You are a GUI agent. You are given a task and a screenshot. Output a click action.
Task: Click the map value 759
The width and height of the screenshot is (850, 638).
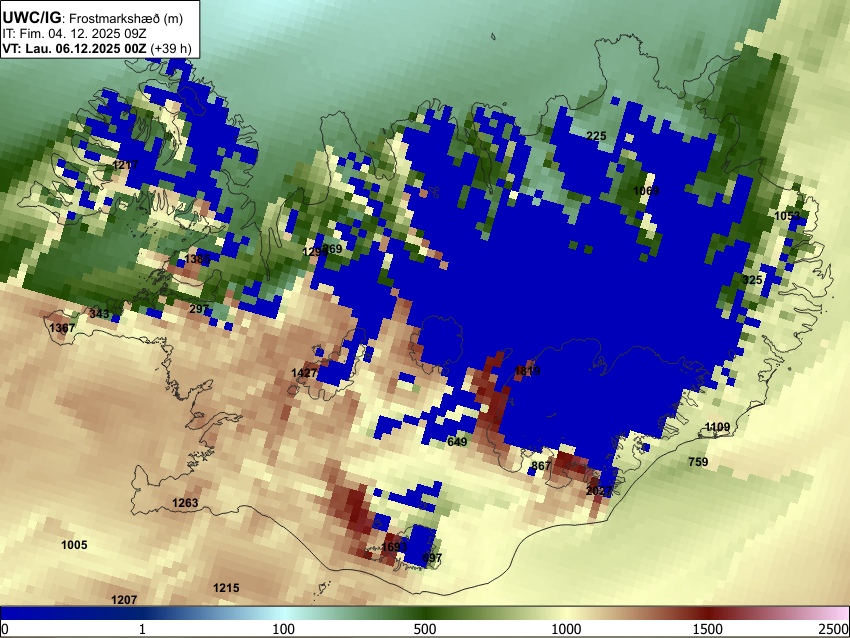click(698, 462)
